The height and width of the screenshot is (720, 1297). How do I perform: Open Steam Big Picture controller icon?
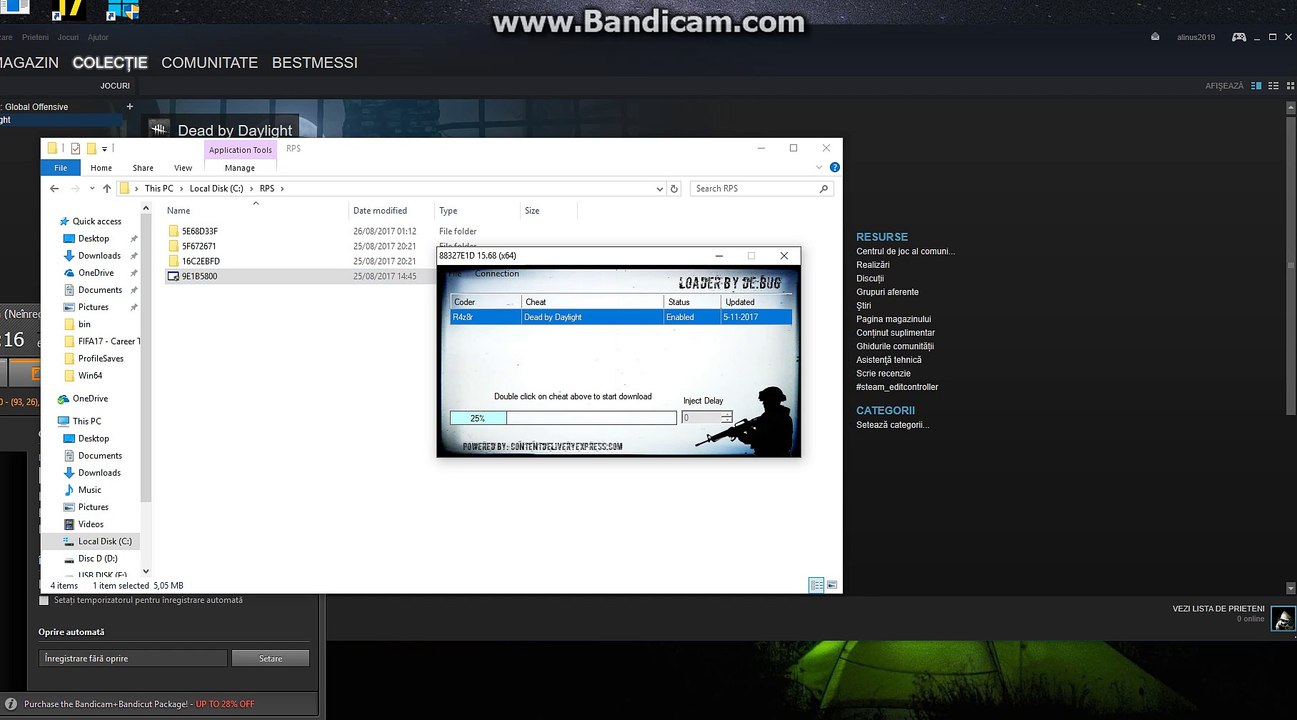coord(1238,37)
